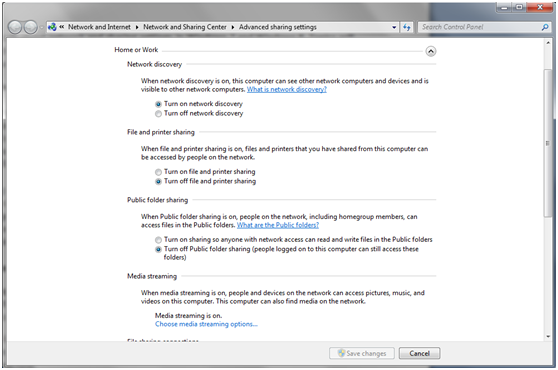Open the recent pages dropdown beside Forward button
558x370 pixels.
tap(42, 27)
